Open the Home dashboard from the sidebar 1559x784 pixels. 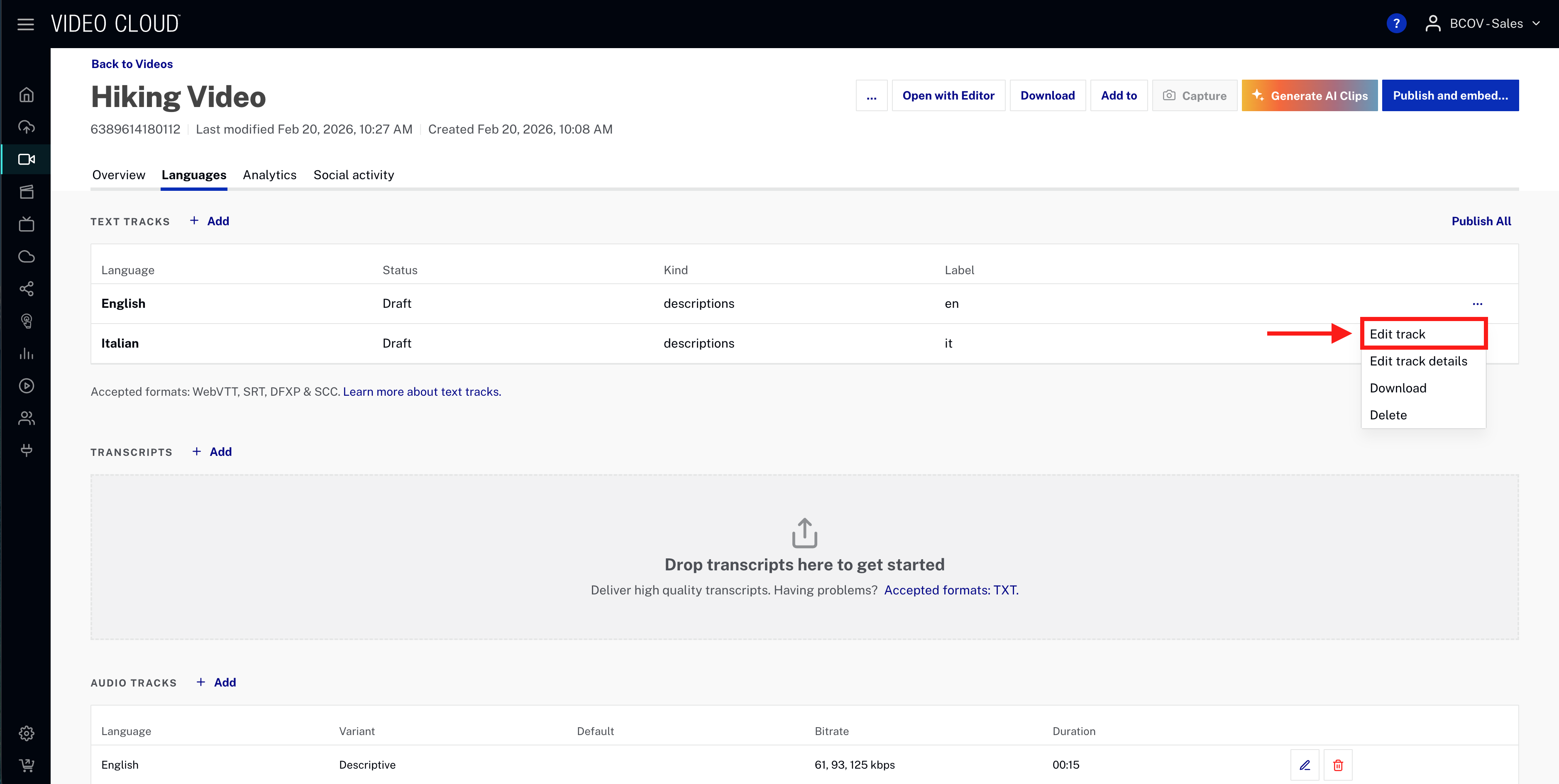[27, 95]
